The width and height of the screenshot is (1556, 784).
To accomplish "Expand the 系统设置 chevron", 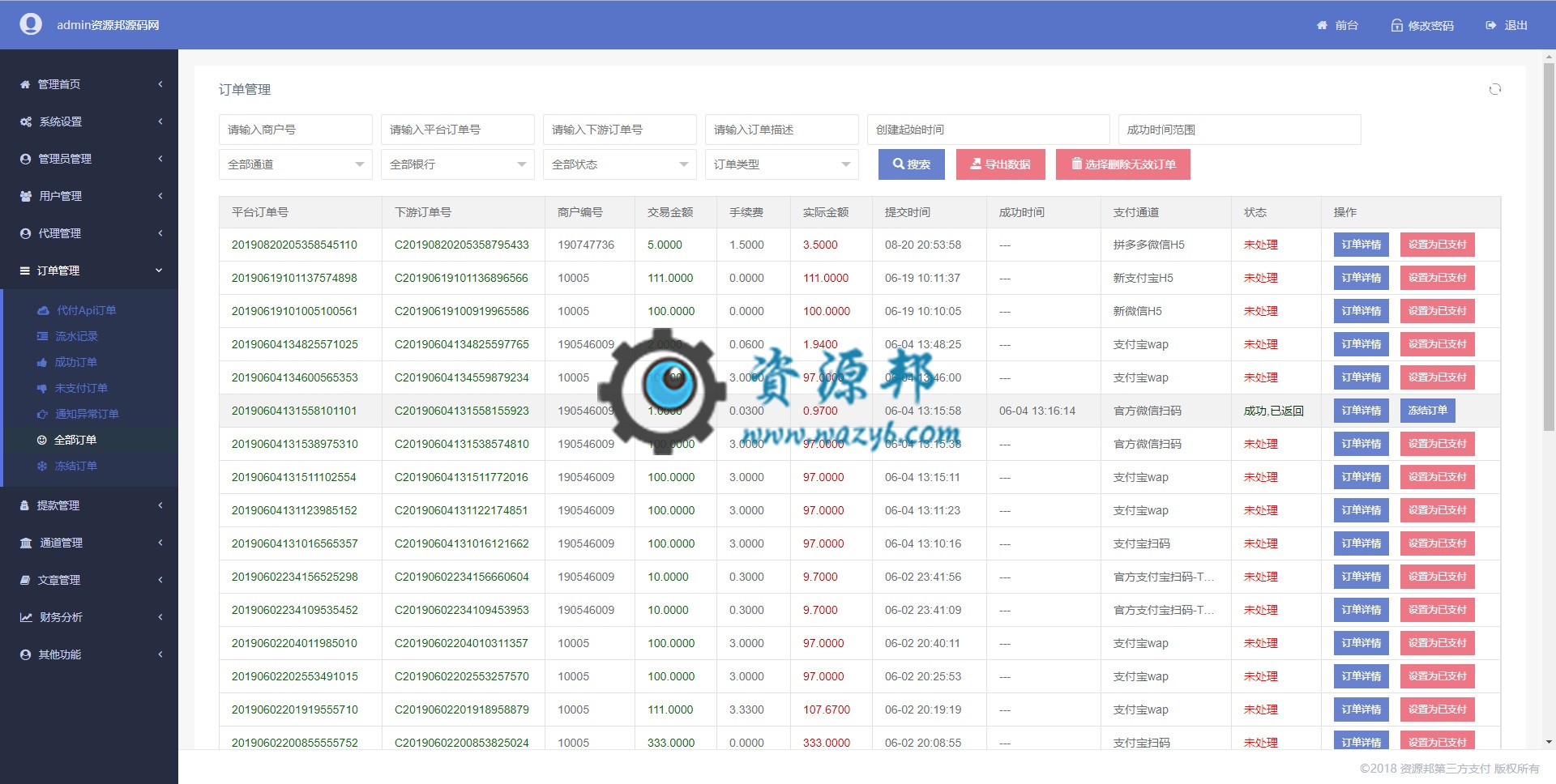I will tap(160, 121).
